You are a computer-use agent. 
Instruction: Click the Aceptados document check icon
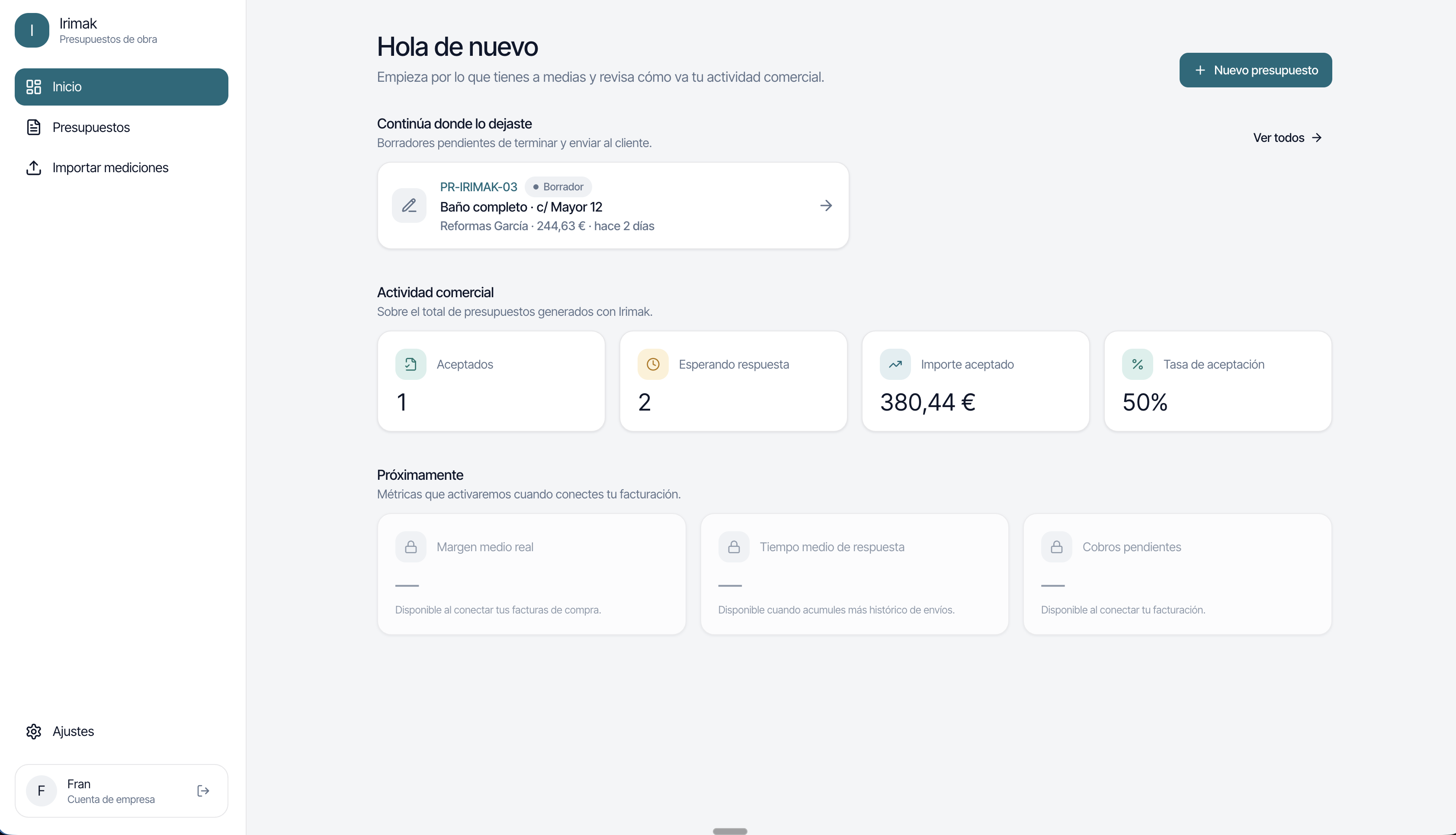(411, 364)
